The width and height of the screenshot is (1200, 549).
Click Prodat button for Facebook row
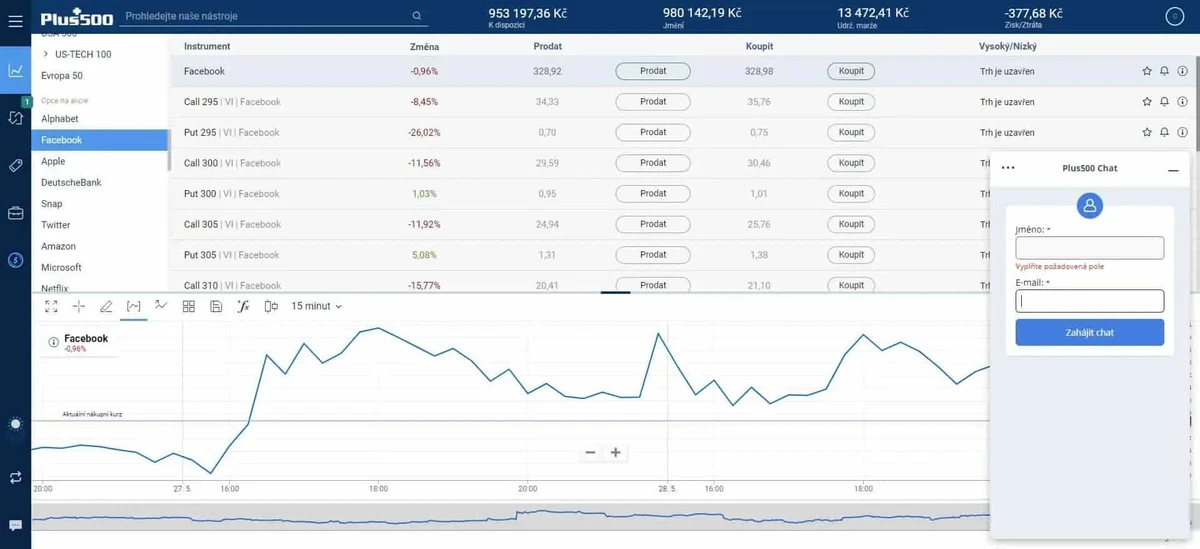coord(653,71)
